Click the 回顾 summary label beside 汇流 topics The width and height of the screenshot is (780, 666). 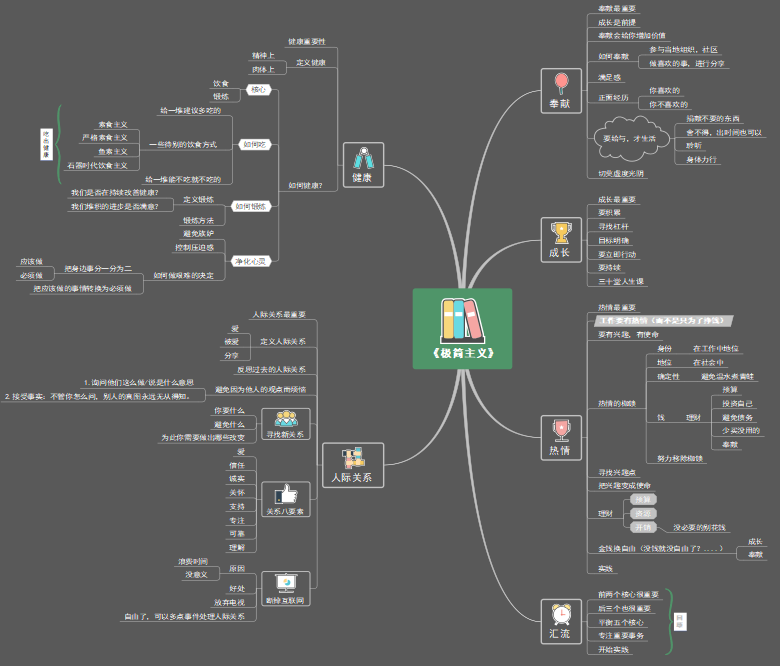[680, 621]
